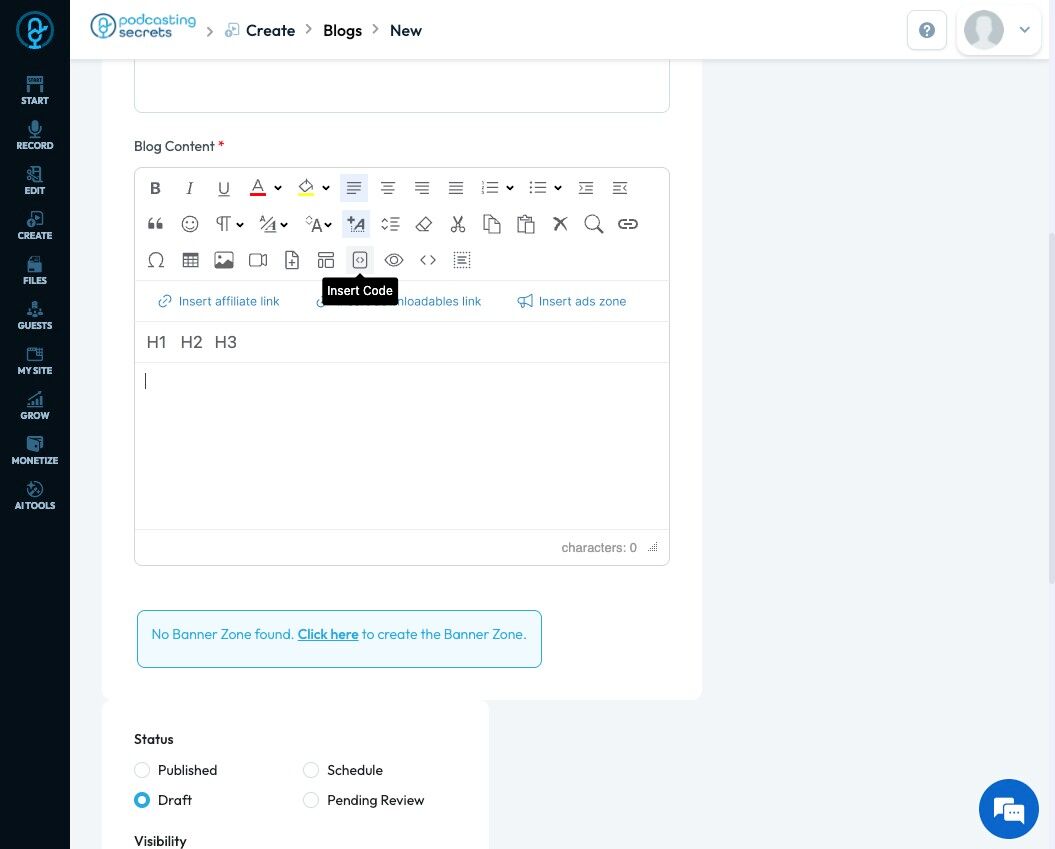Viewport: 1055px width, 849px height.
Task: Justify text alignment
Action: pyautogui.click(x=456, y=188)
